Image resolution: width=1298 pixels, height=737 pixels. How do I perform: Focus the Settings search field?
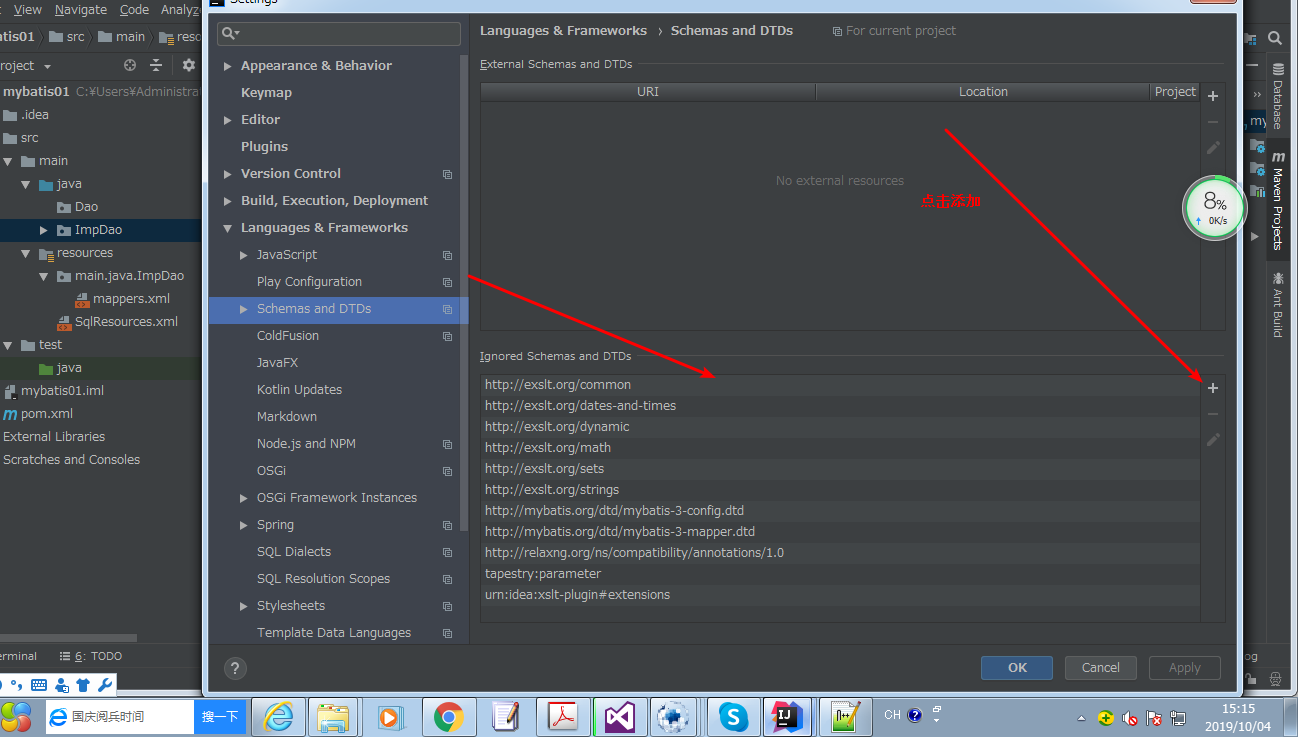tap(339, 33)
